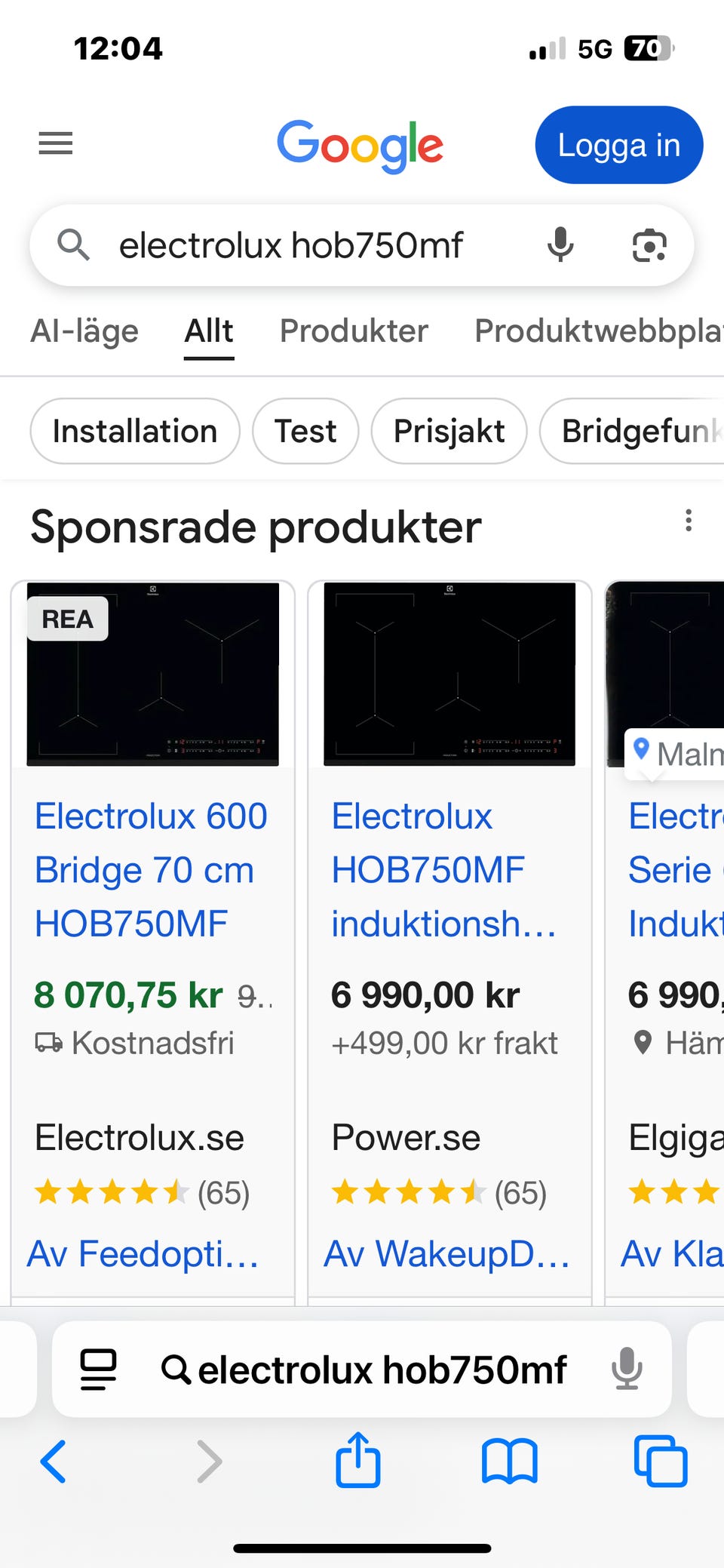Open Safari bookmarks

pyautogui.click(x=510, y=1461)
